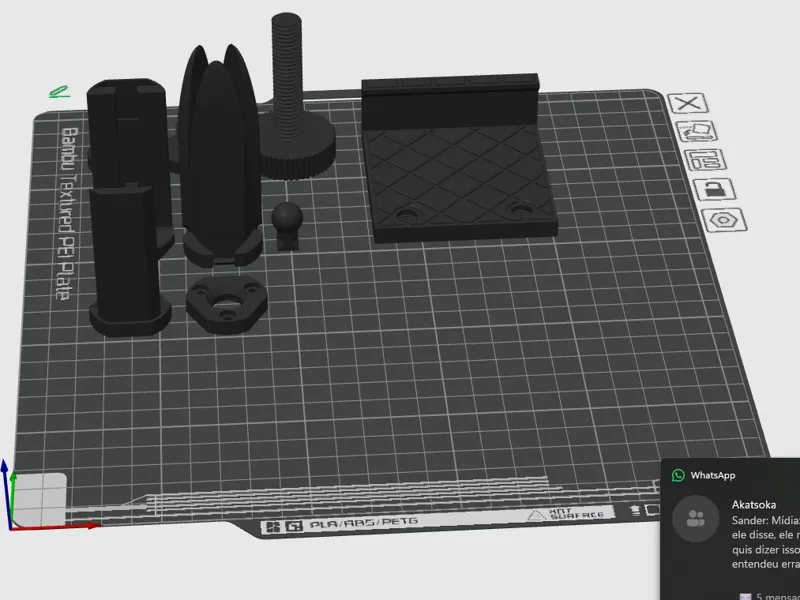
Task: Click the WhatsApp logo in notification
Action: (678, 476)
